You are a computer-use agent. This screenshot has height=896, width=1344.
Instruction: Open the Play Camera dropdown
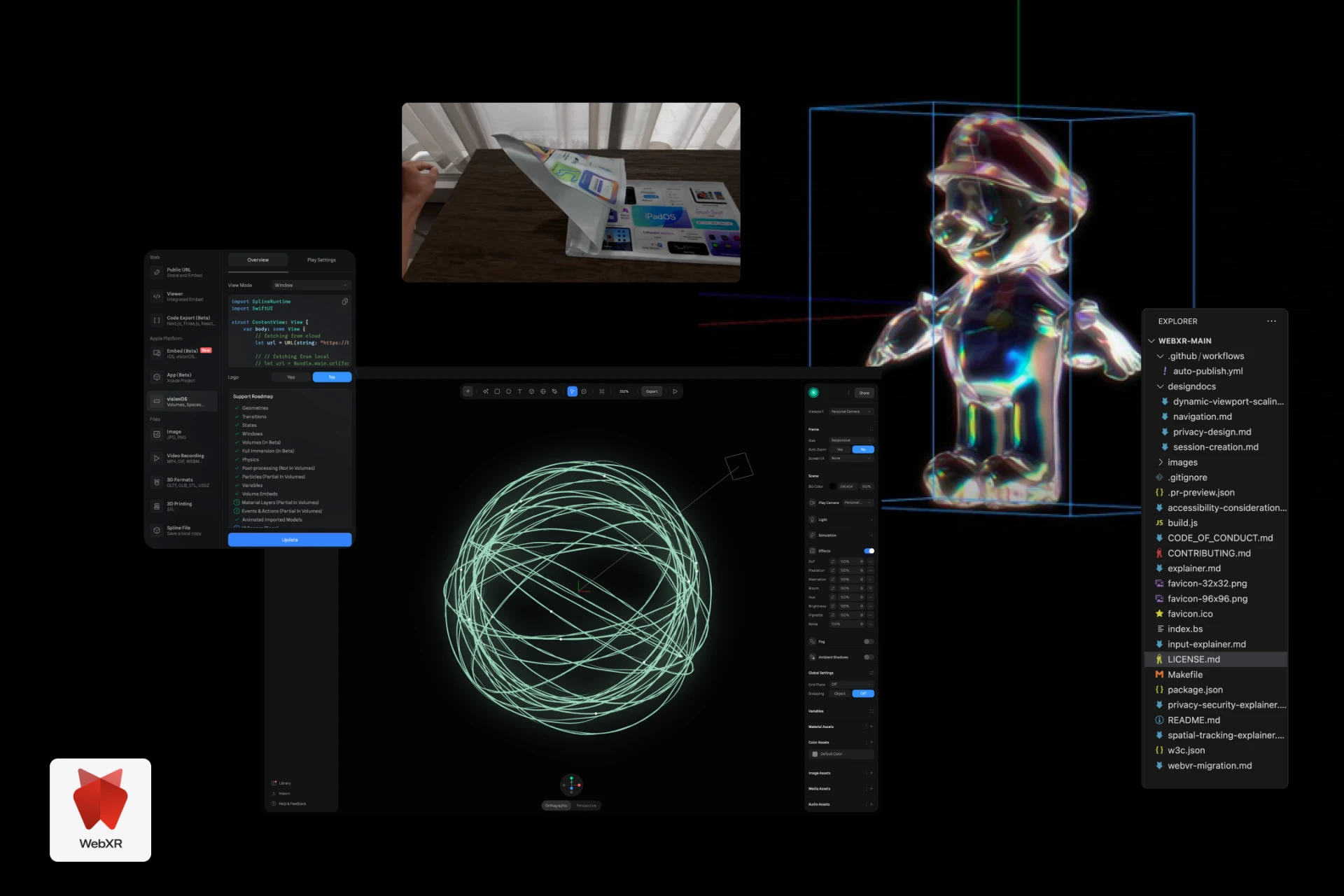coord(858,503)
